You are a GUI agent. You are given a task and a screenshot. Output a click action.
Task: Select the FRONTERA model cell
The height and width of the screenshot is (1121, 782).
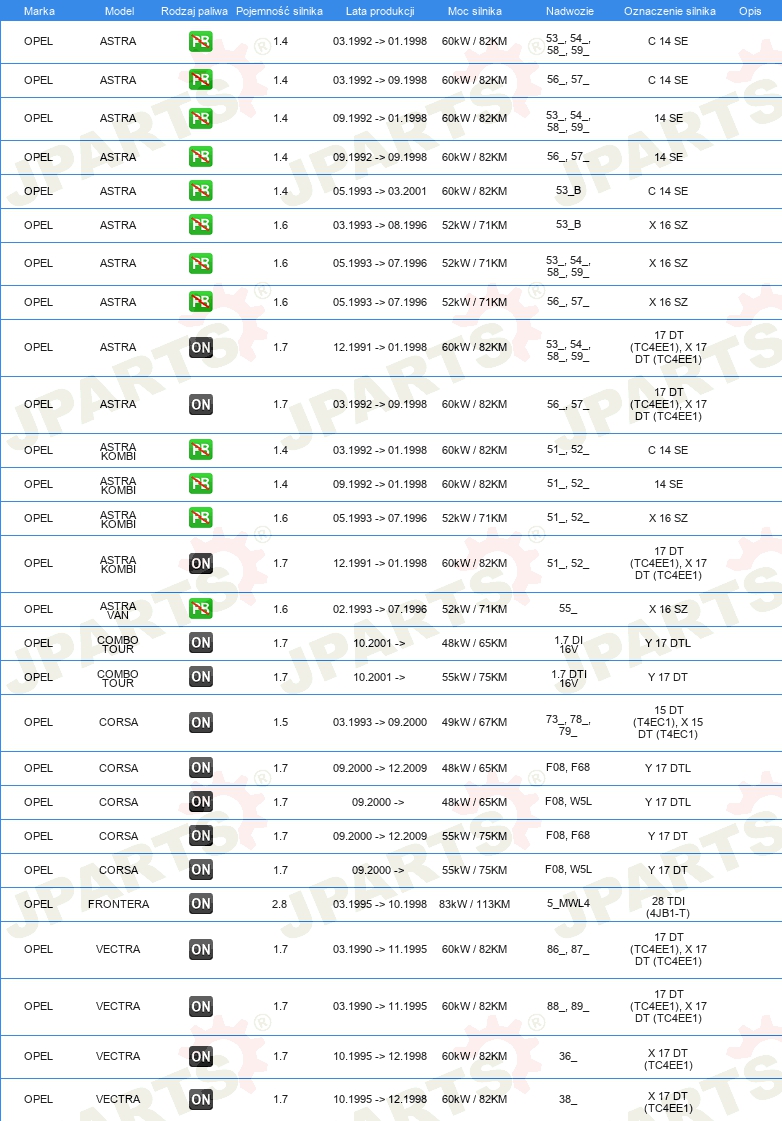tap(119, 904)
